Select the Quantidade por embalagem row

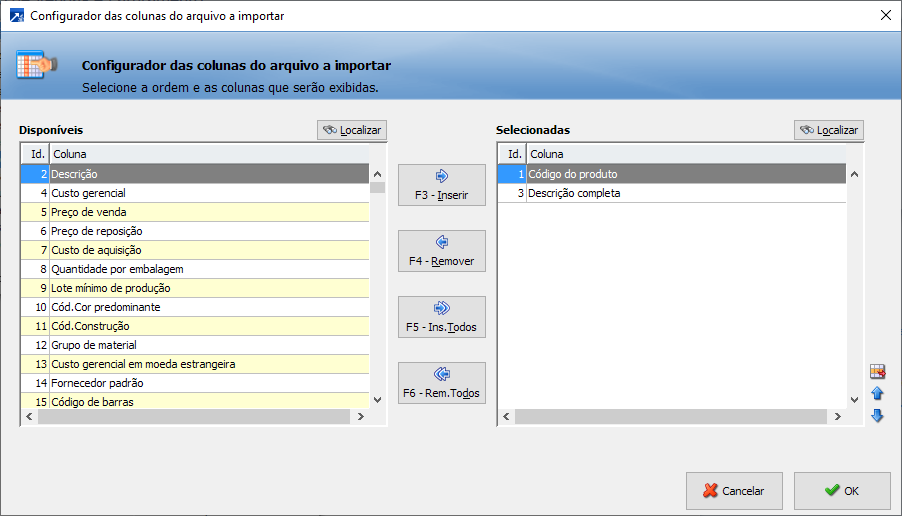click(x=195, y=269)
